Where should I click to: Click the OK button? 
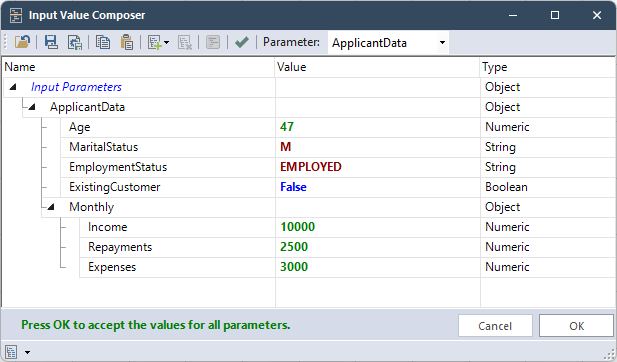point(576,325)
